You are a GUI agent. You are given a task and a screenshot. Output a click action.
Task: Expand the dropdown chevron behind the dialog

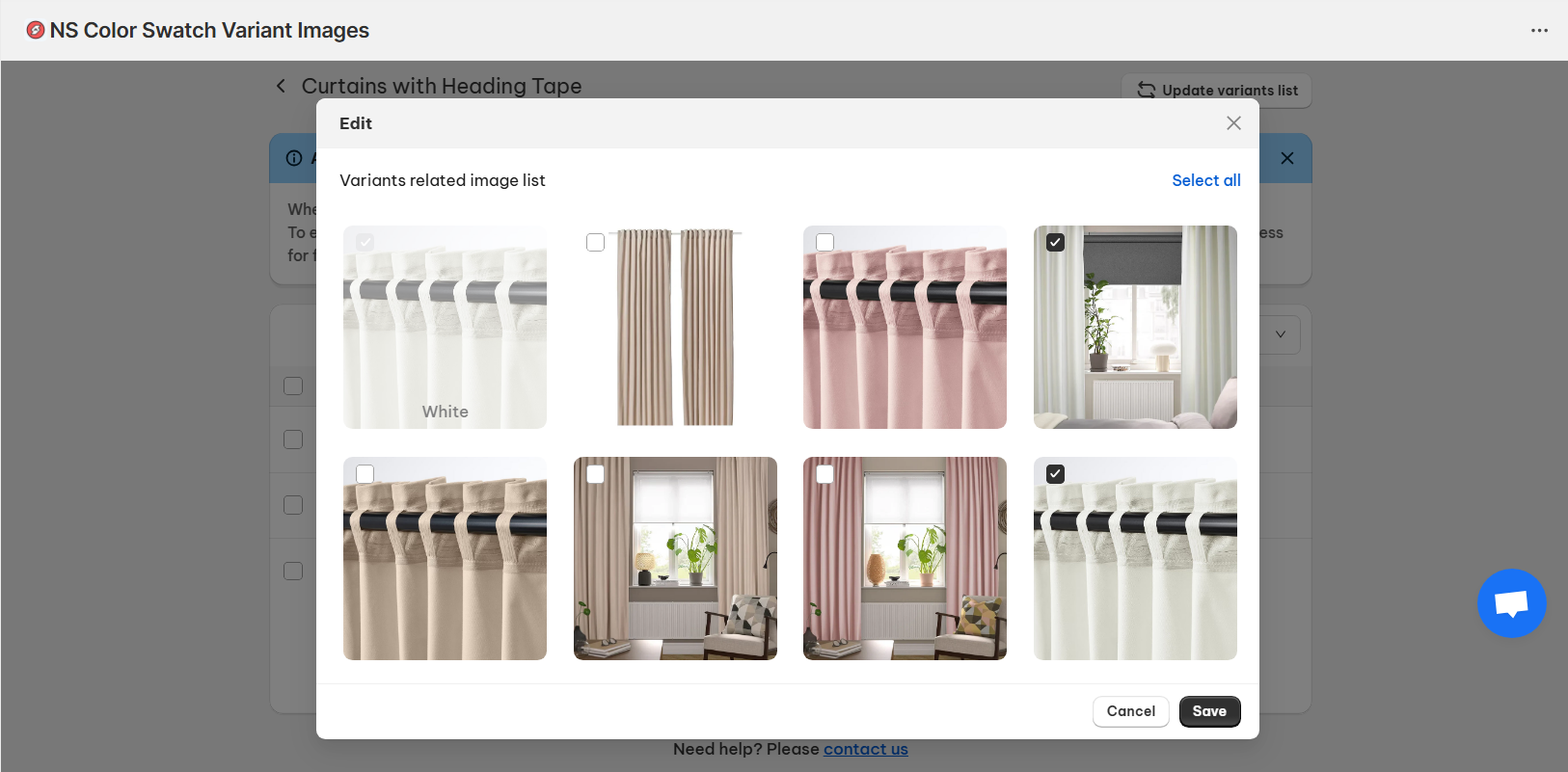coord(1281,334)
